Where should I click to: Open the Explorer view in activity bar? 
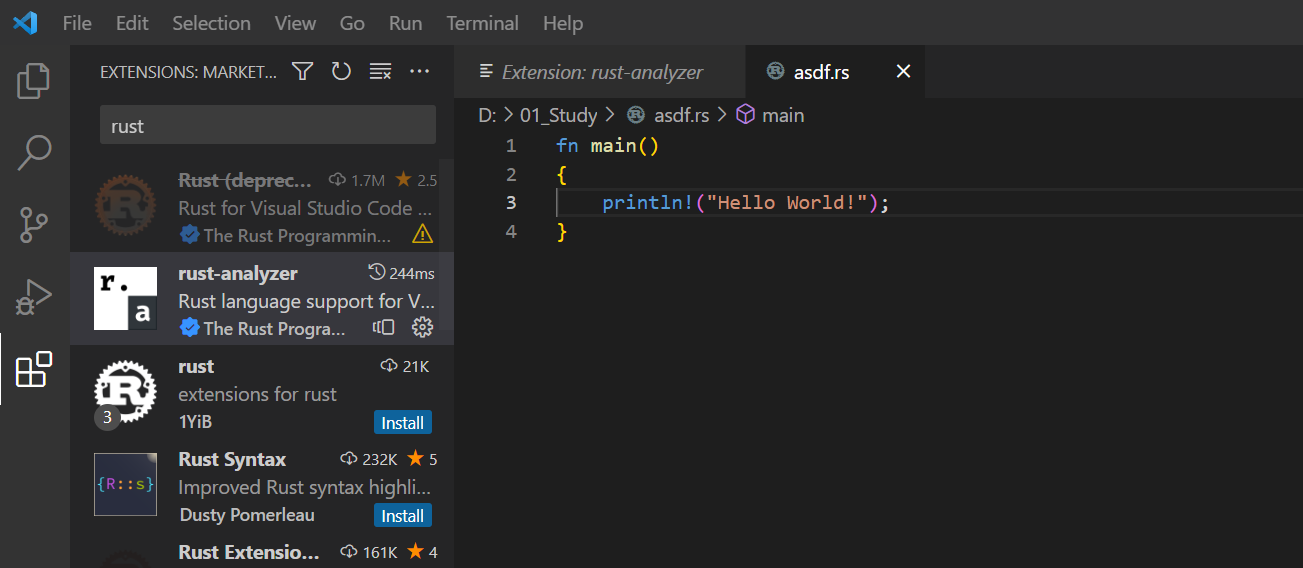34,81
